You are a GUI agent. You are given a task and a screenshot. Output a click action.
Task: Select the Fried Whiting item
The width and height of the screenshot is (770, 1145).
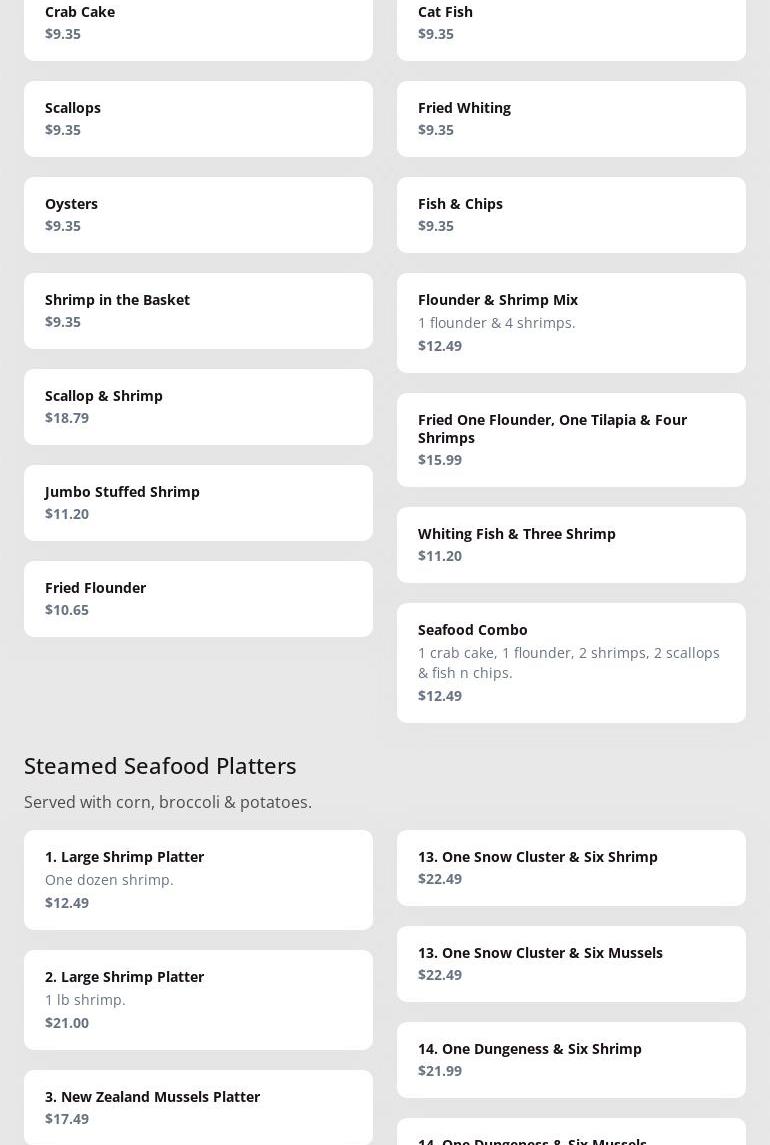tap(571, 119)
